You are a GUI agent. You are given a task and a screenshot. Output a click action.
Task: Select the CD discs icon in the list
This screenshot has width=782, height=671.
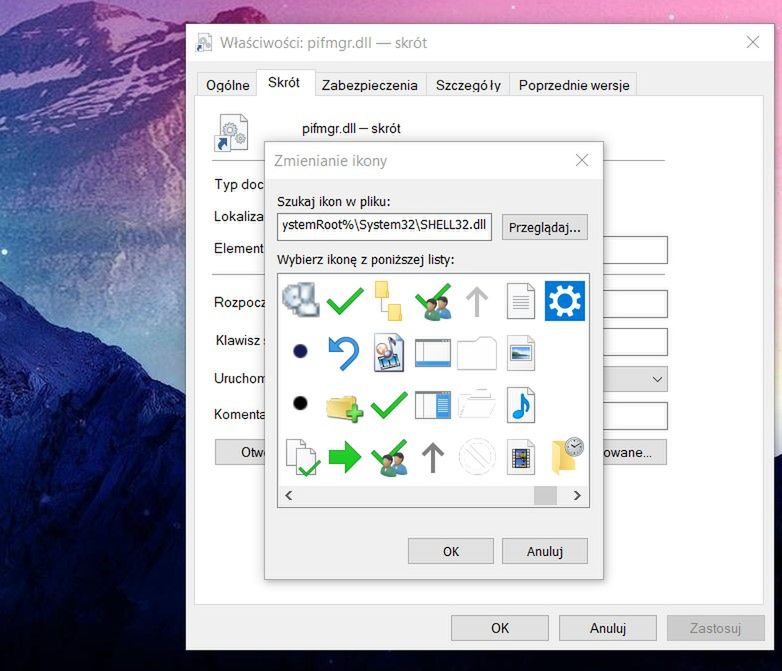(301, 299)
